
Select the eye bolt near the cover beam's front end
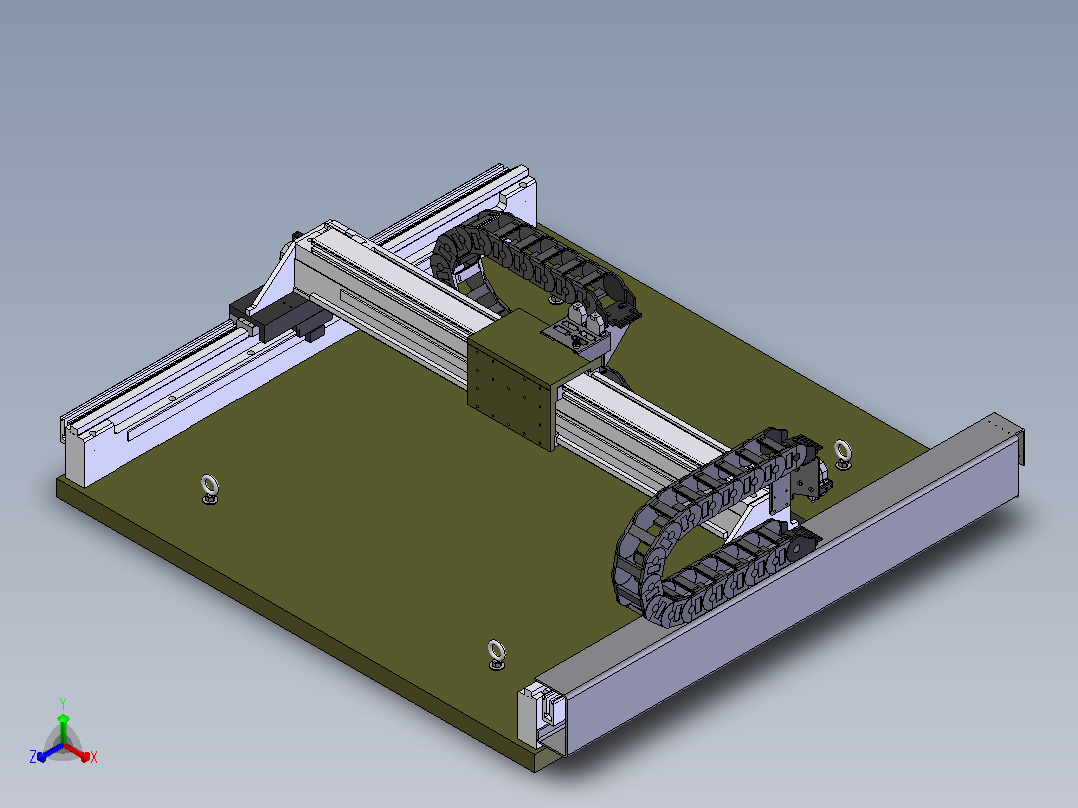point(496,655)
